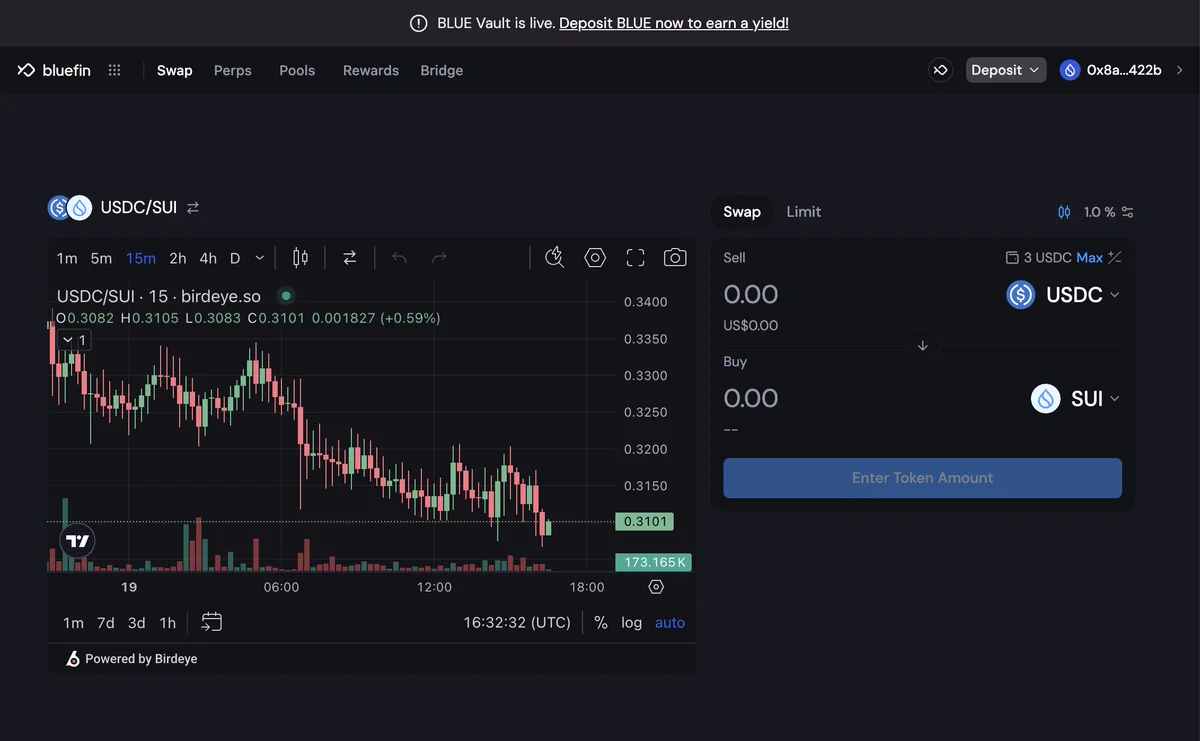1200x741 pixels.
Task: Open the SUI buy token selector
Action: click(1076, 399)
